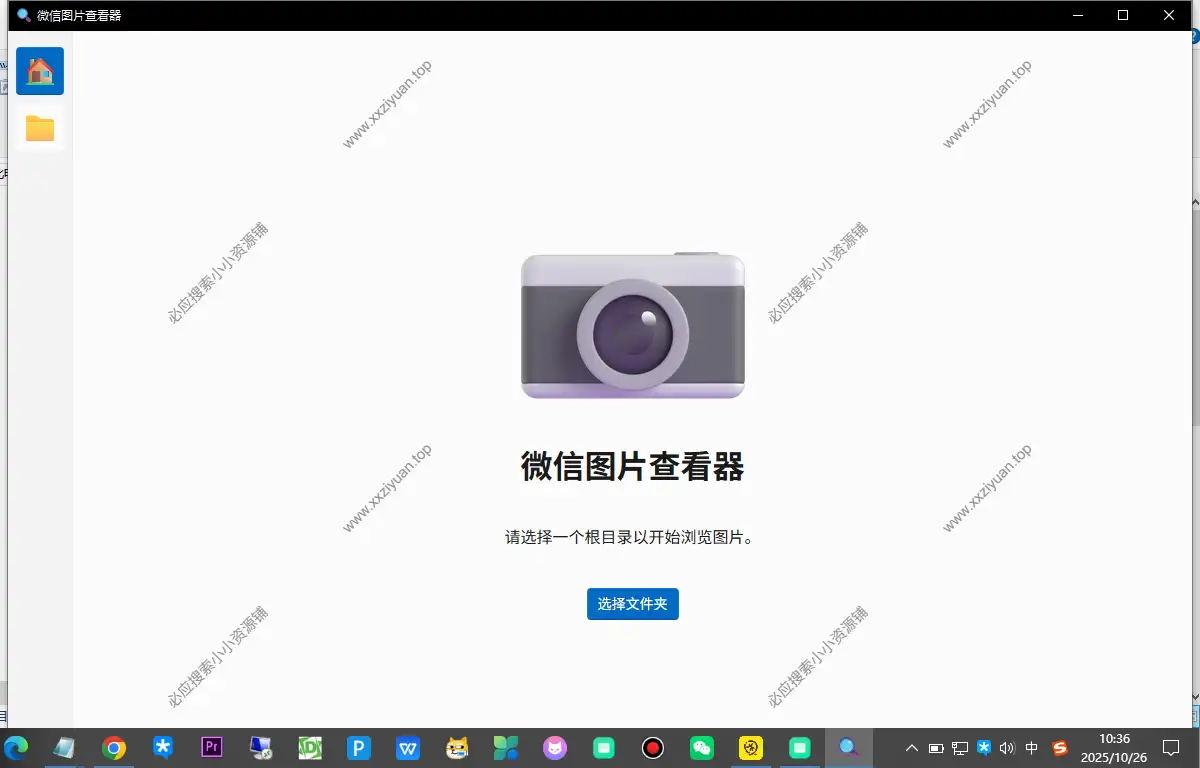Open Adobe Premiere Pro from taskbar
The width and height of the screenshot is (1200, 768).
(212, 748)
